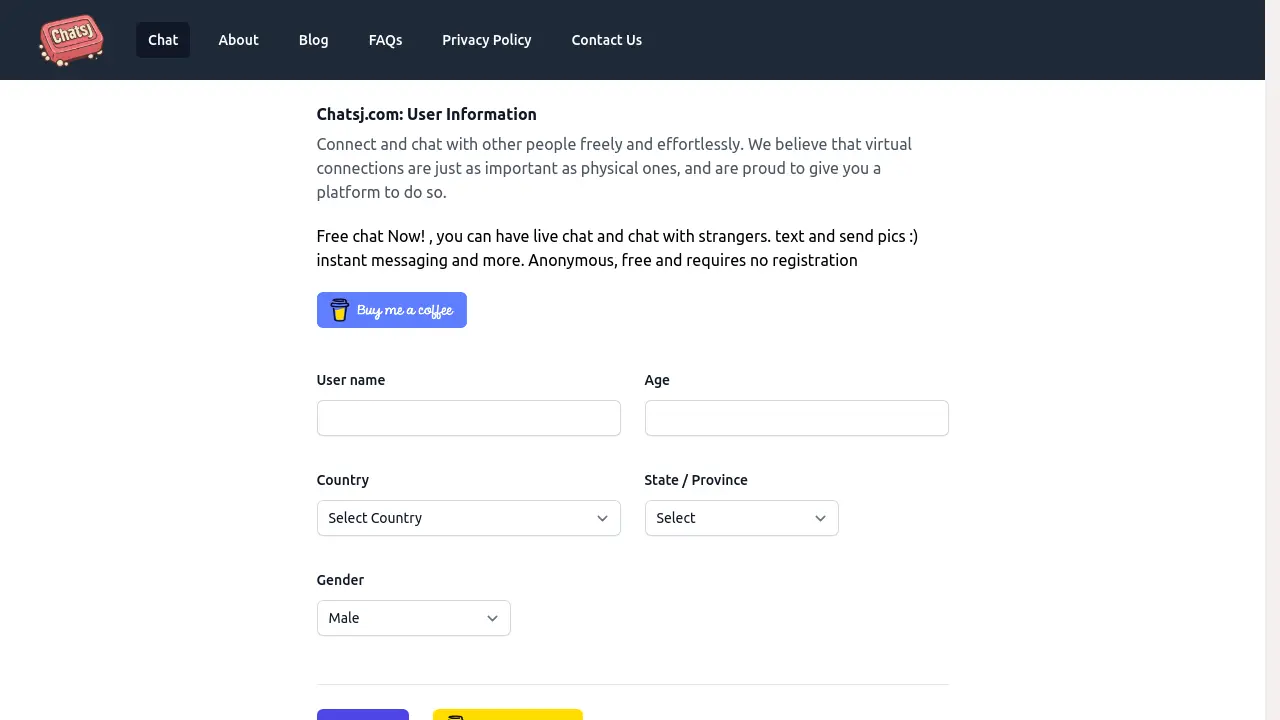Image resolution: width=1280 pixels, height=720 pixels.
Task: Click the blue submit button at the bottom
Action: pos(362,716)
